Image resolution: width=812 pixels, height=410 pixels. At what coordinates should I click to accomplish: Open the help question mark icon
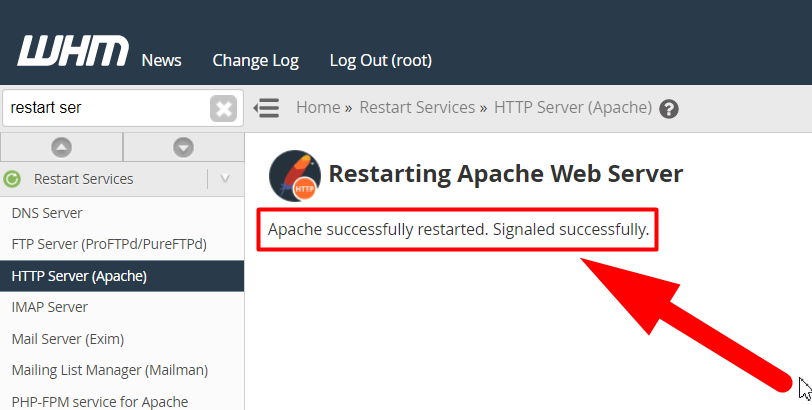pos(669,109)
